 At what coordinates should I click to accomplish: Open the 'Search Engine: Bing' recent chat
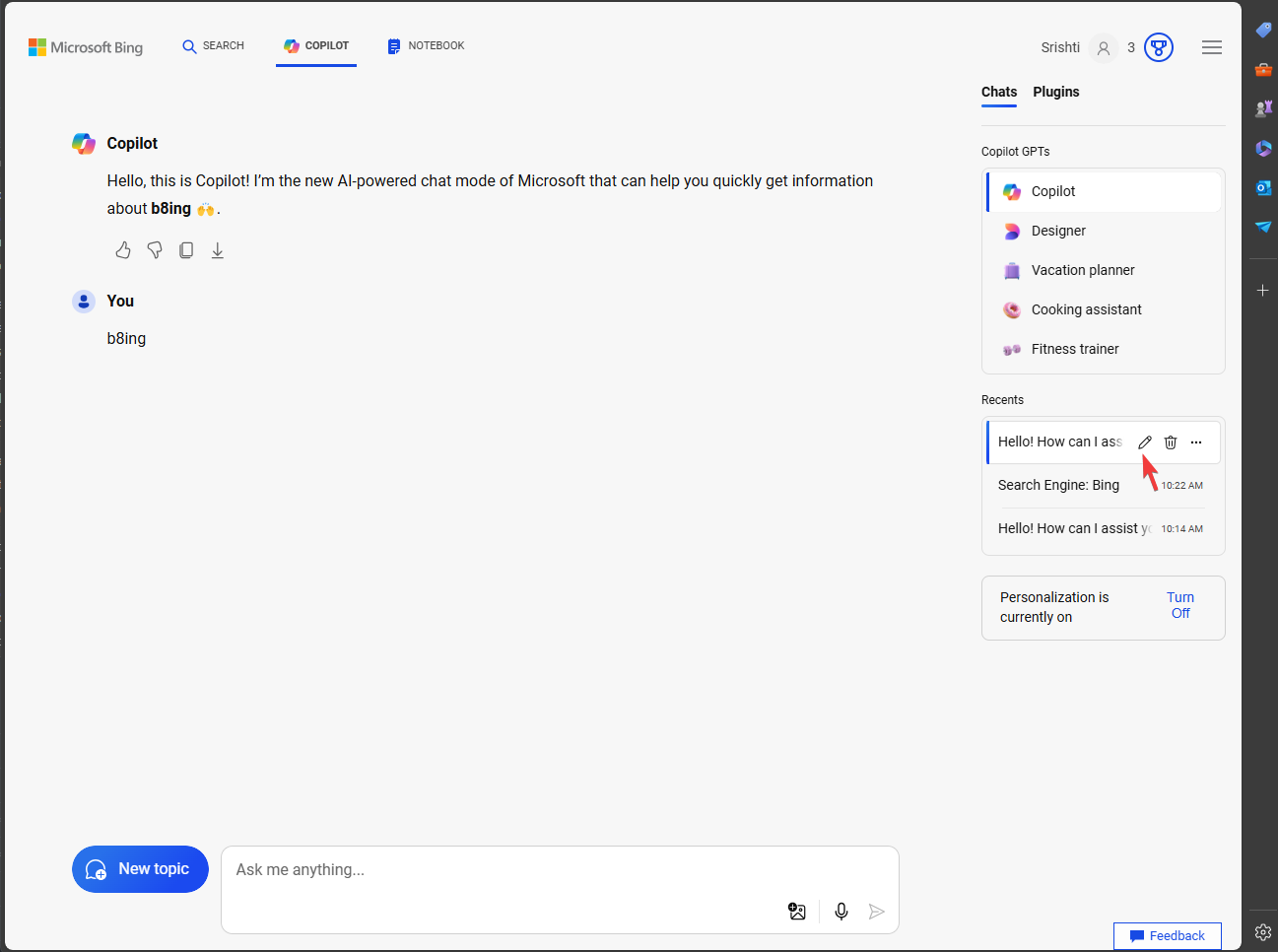pyautogui.click(x=1104, y=485)
